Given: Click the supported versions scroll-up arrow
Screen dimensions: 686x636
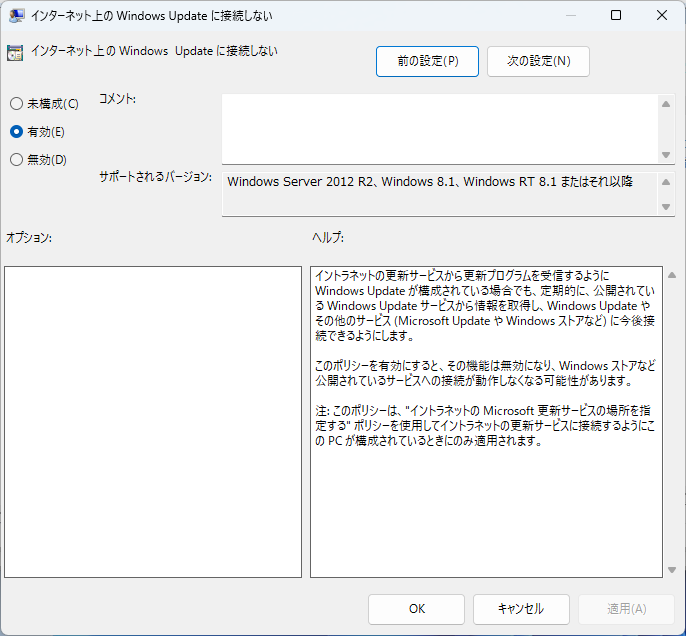Looking at the screenshot, I should click(x=667, y=179).
